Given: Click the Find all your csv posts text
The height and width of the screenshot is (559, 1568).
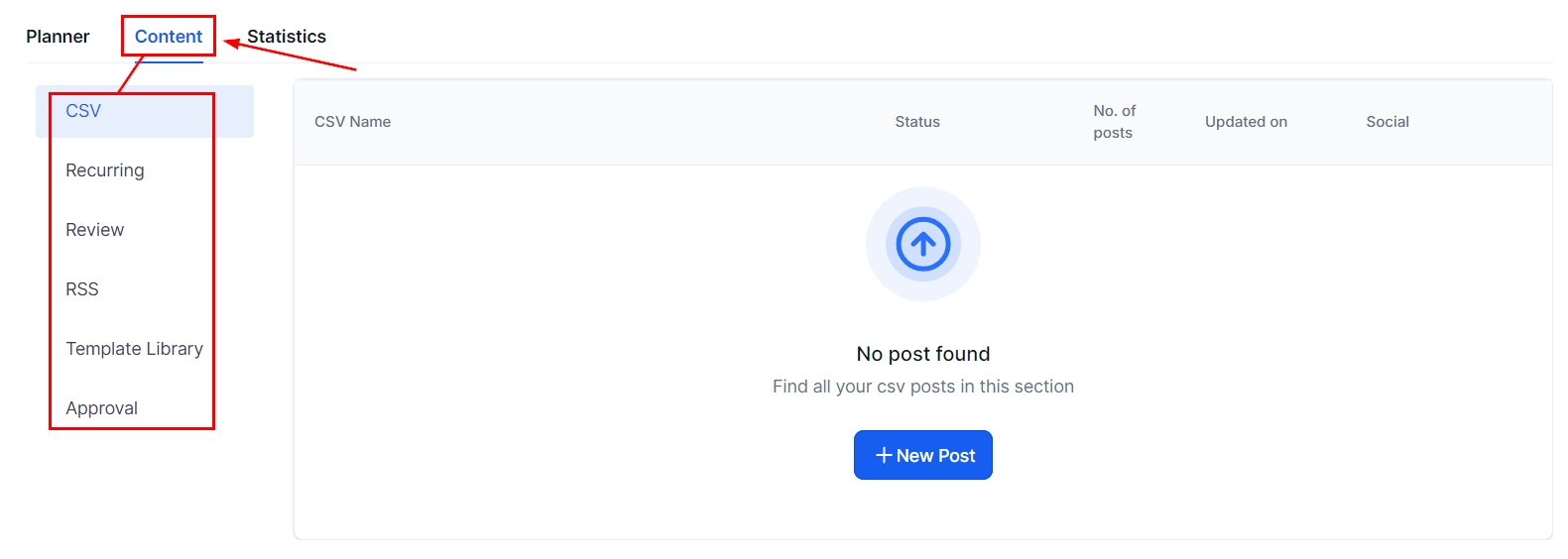Looking at the screenshot, I should (922, 387).
